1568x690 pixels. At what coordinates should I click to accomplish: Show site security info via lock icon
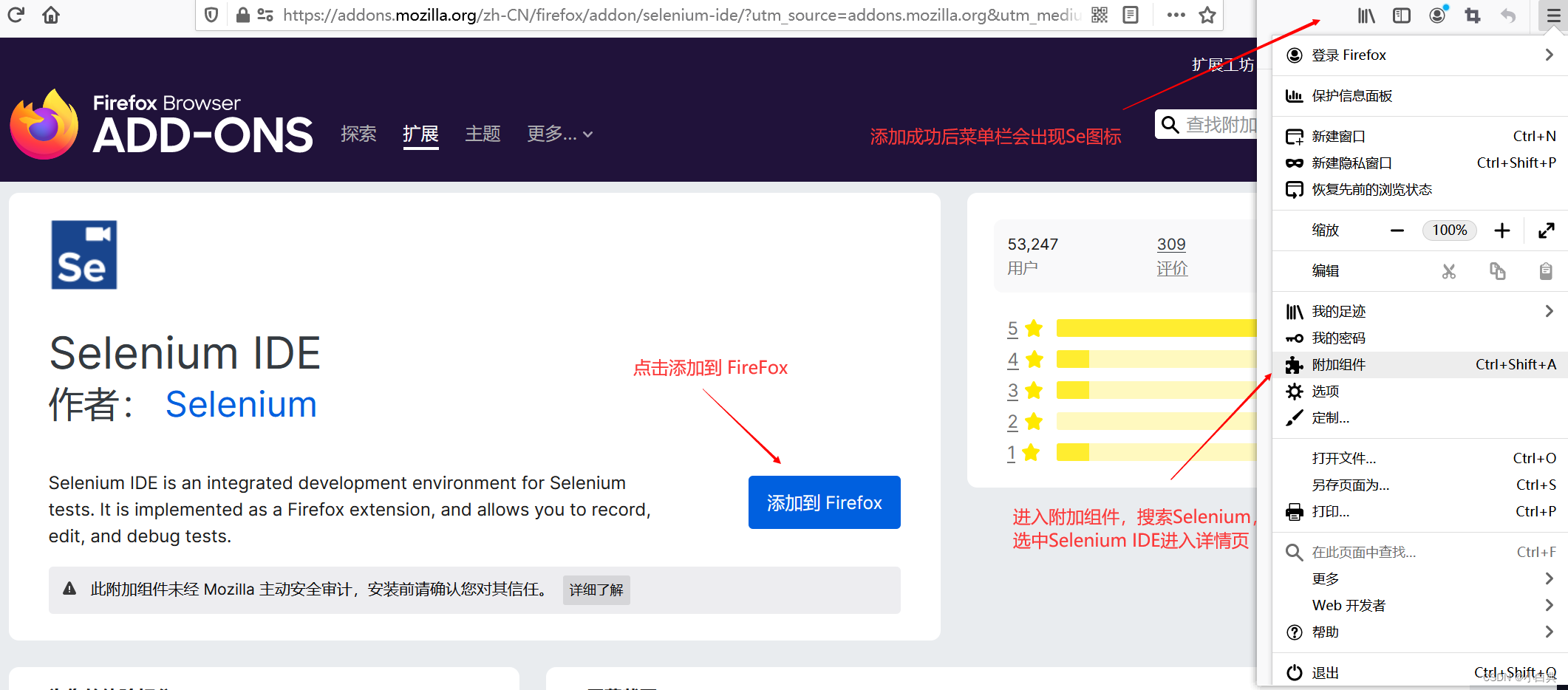pos(242,15)
